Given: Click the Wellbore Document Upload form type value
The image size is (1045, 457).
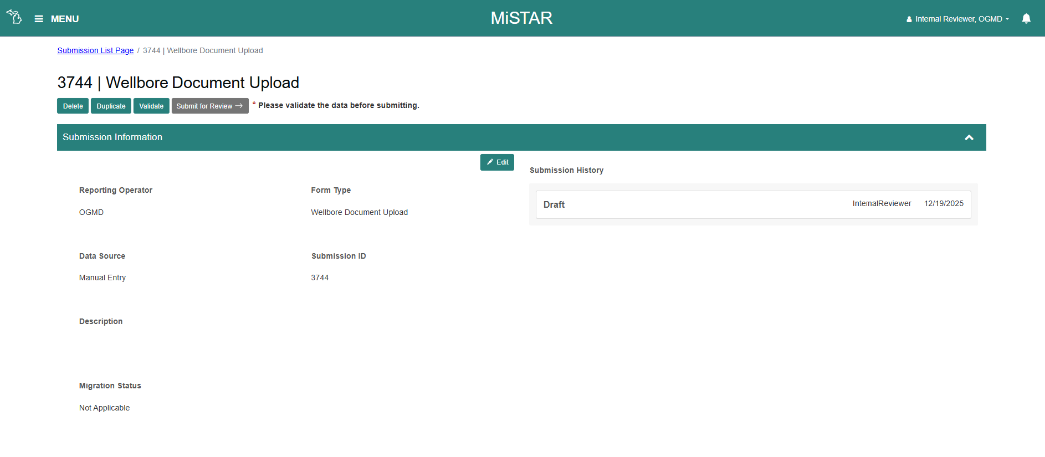Looking at the screenshot, I should tap(359, 213).
